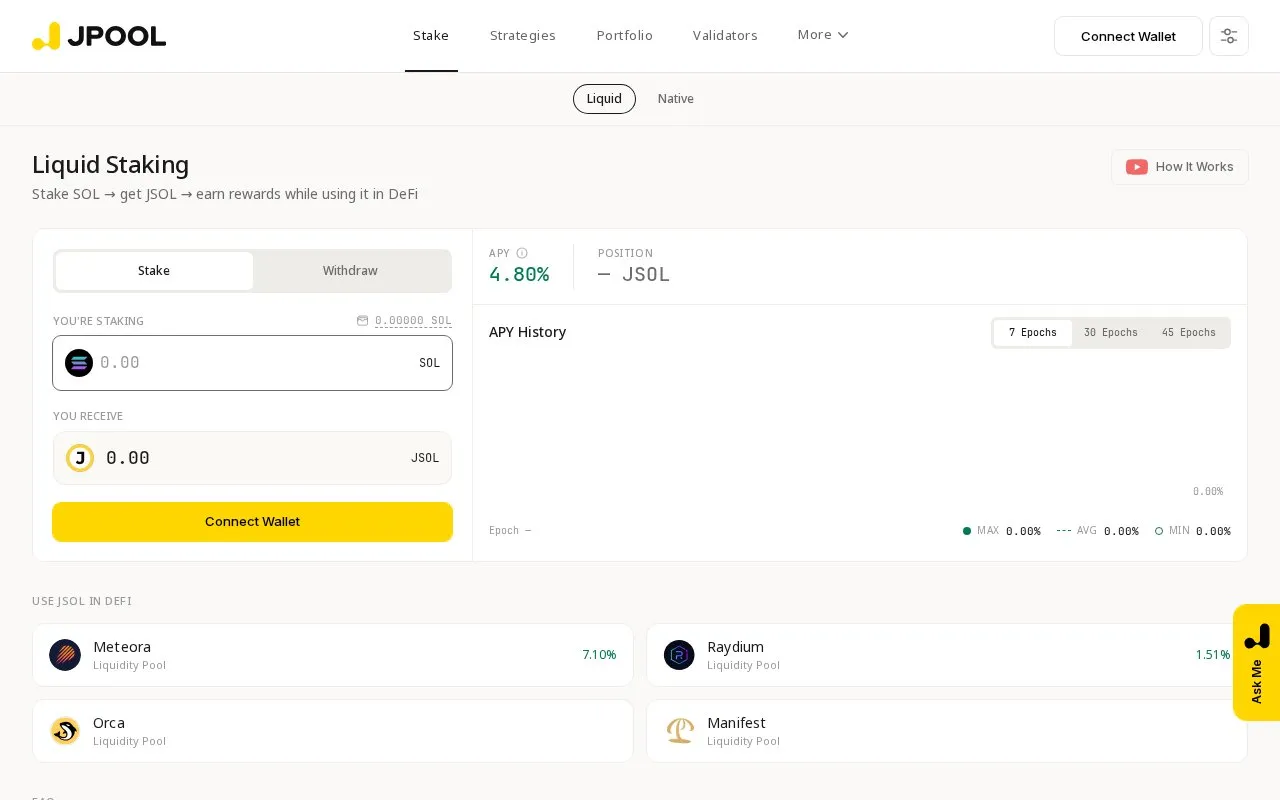Viewport: 1280px width, 800px height.
Task: Click the 0.00000 SOL balance link
Action: (x=413, y=321)
